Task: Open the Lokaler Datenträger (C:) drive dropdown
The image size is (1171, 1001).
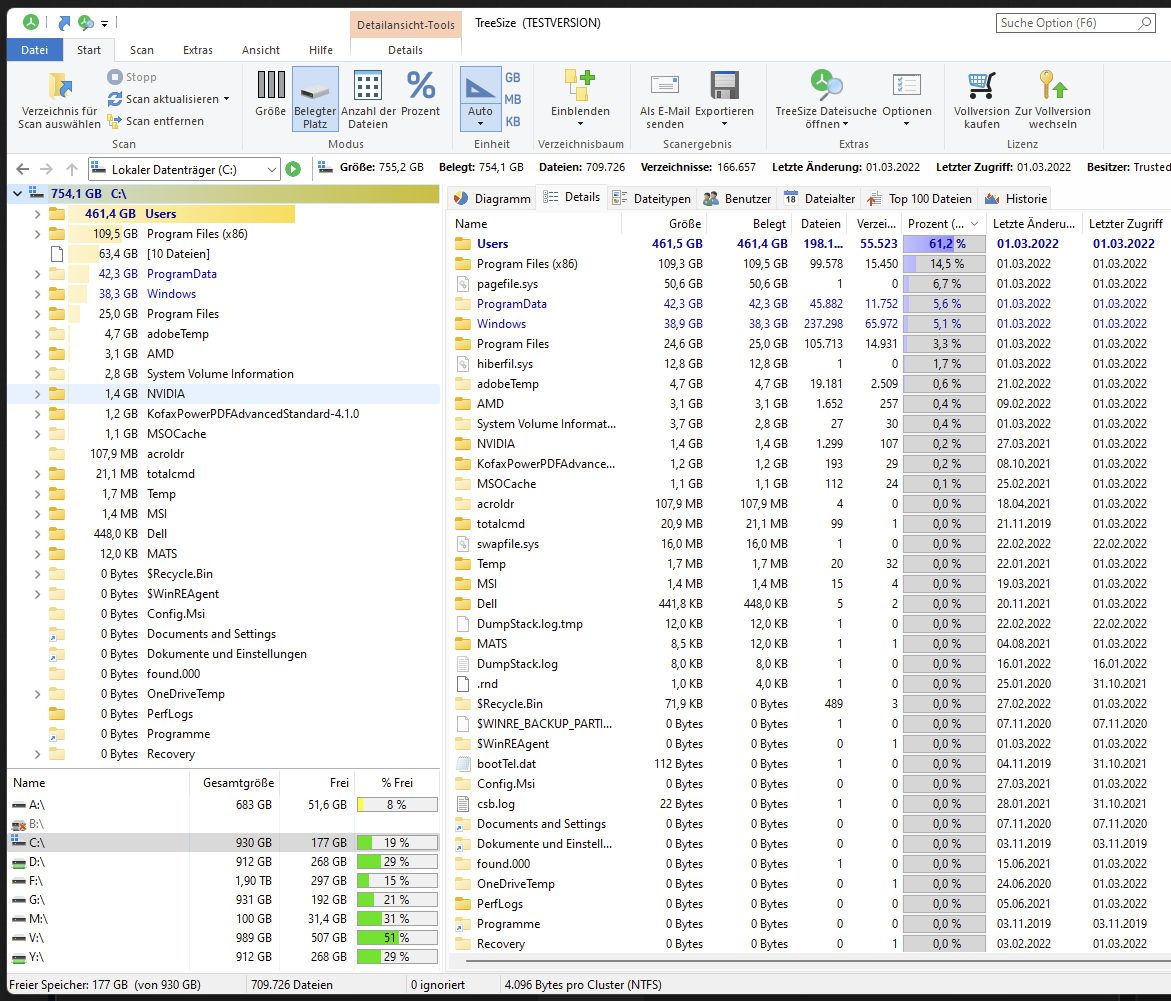Action: click(272, 170)
